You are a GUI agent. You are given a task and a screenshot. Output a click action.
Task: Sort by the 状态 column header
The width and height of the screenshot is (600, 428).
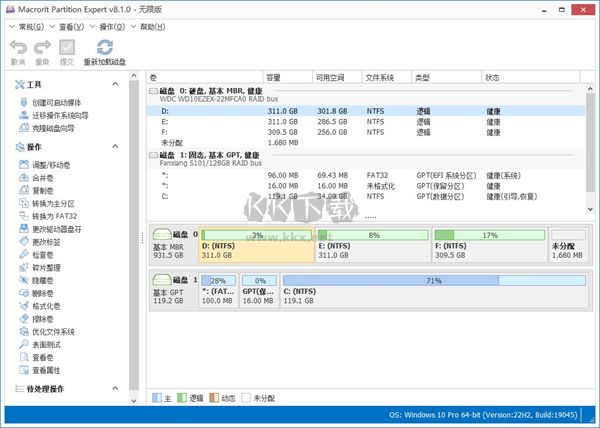click(531, 78)
